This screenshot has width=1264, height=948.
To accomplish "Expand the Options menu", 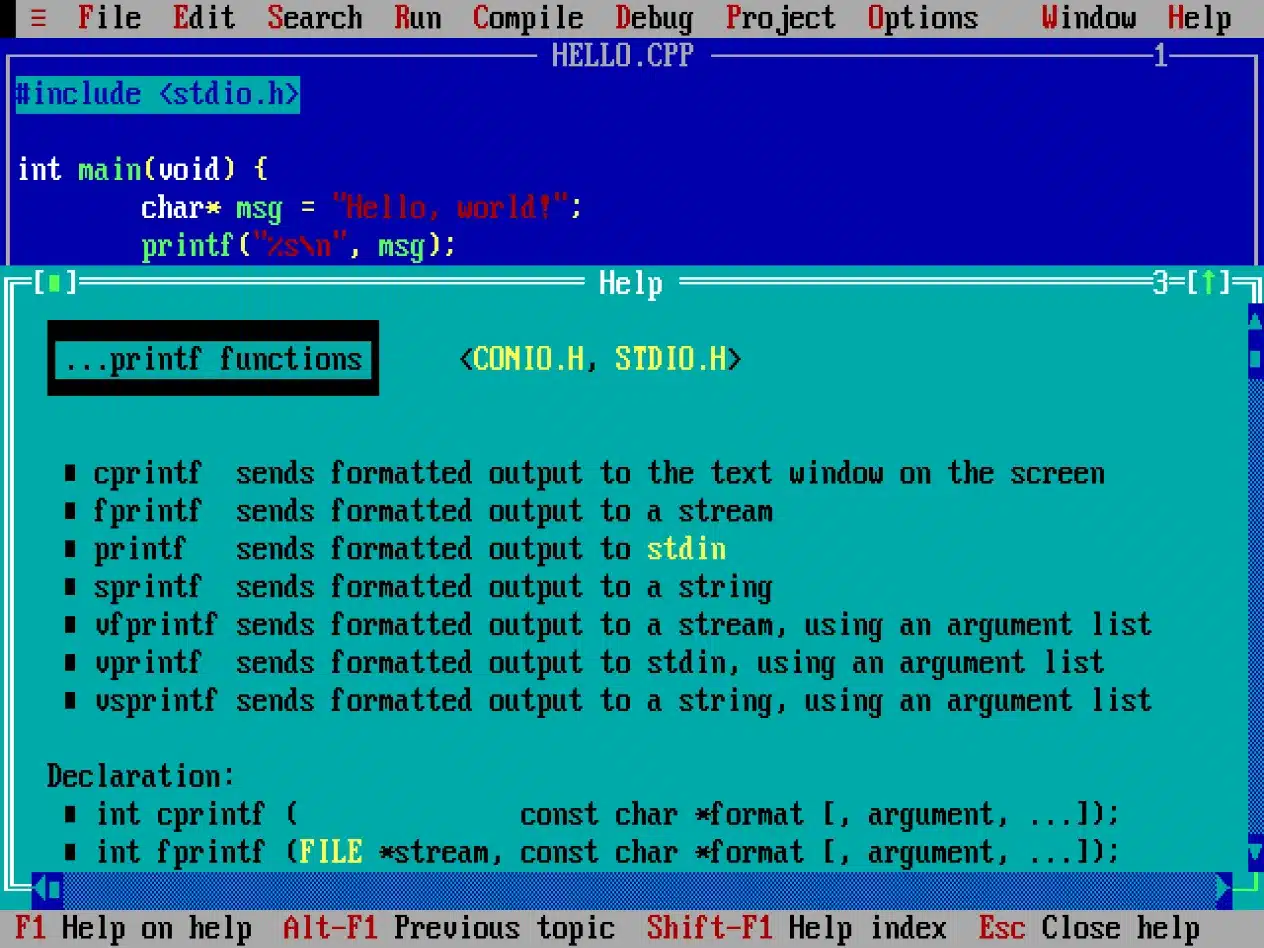I will [922, 18].
